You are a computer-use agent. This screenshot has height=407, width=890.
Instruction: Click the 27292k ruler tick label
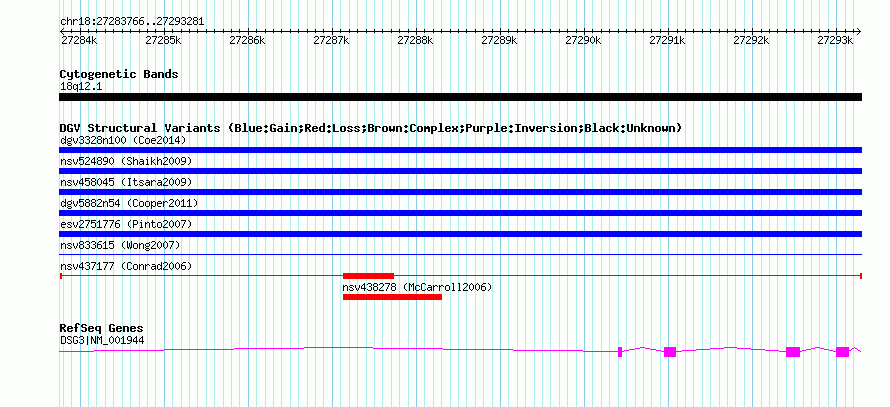pos(751,40)
